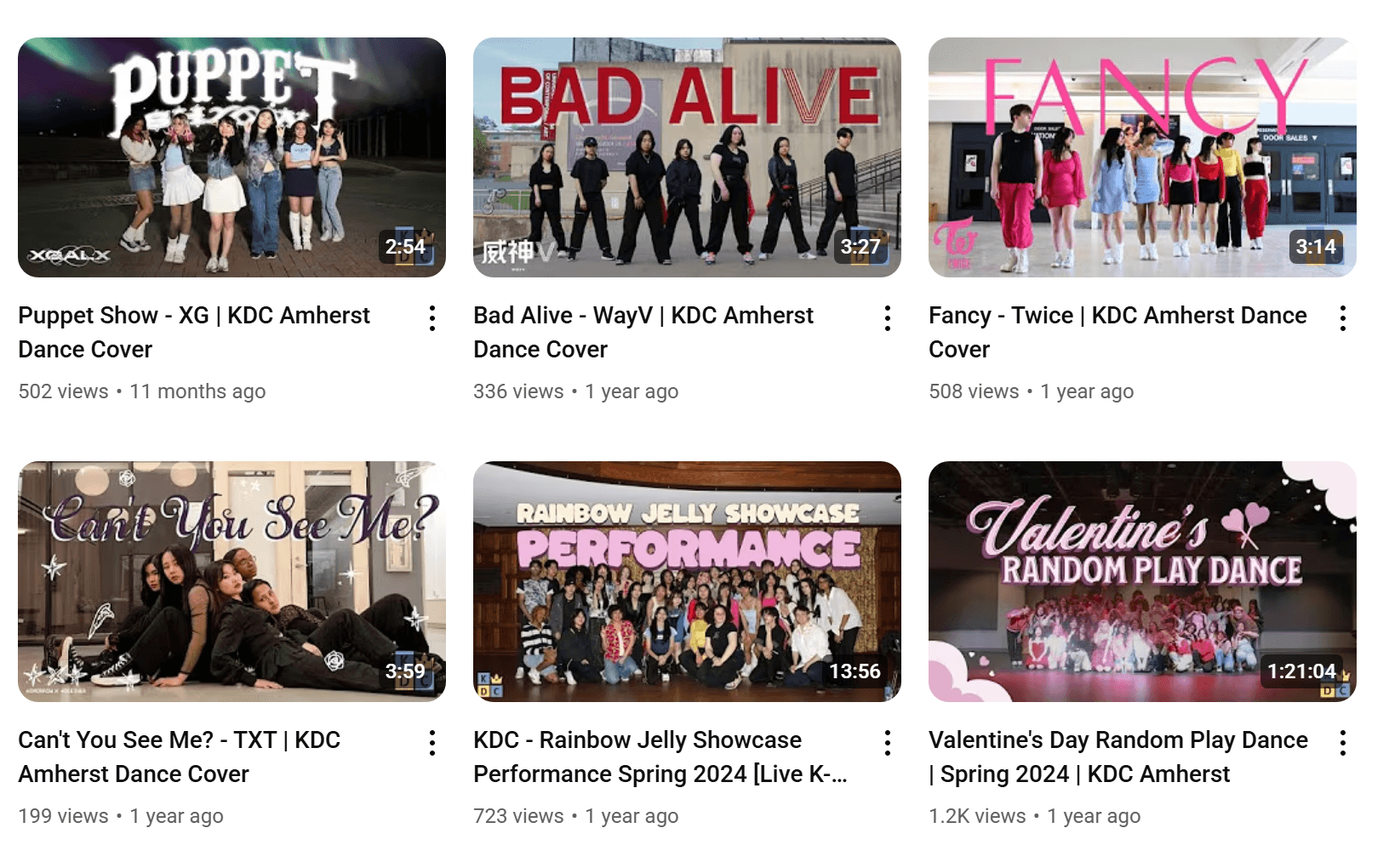The image size is (1389, 868).
Task: Click title 'KDC - Rainbow Jelly Showcase Performance'
Action: 660,757
